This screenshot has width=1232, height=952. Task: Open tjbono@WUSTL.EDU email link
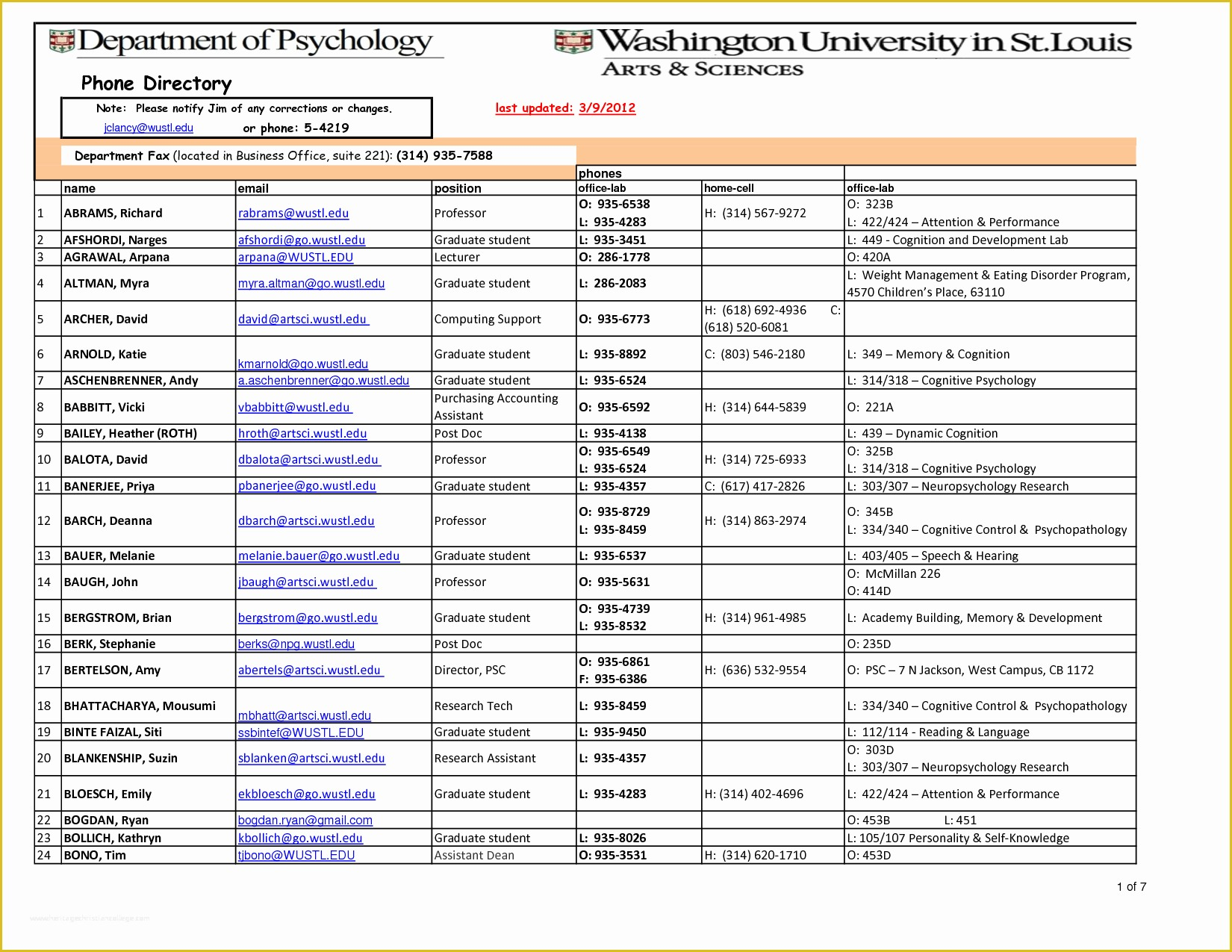coord(296,855)
